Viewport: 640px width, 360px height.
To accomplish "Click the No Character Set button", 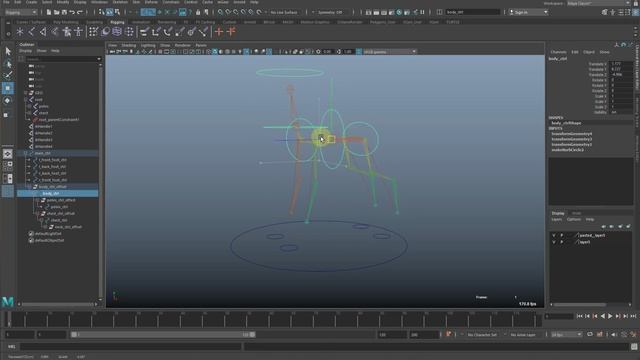I will pyautogui.click(x=482, y=334).
